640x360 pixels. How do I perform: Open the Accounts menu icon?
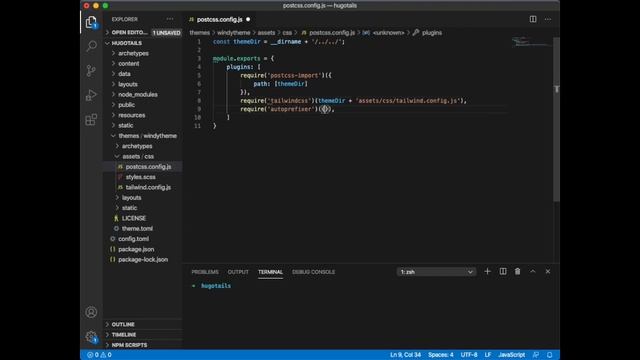(91, 312)
